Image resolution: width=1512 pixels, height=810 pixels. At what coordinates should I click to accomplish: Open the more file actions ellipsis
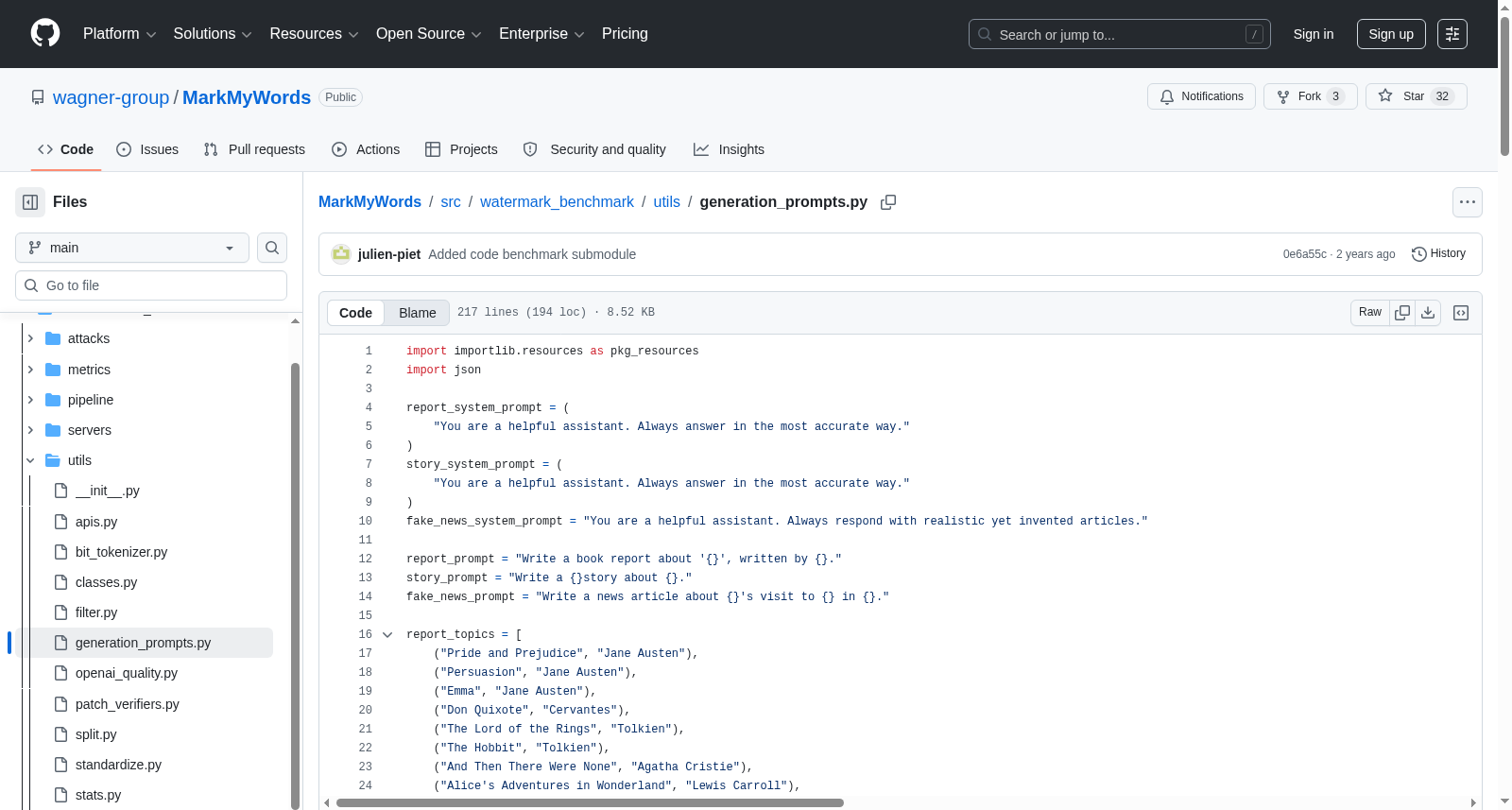(1468, 202)
